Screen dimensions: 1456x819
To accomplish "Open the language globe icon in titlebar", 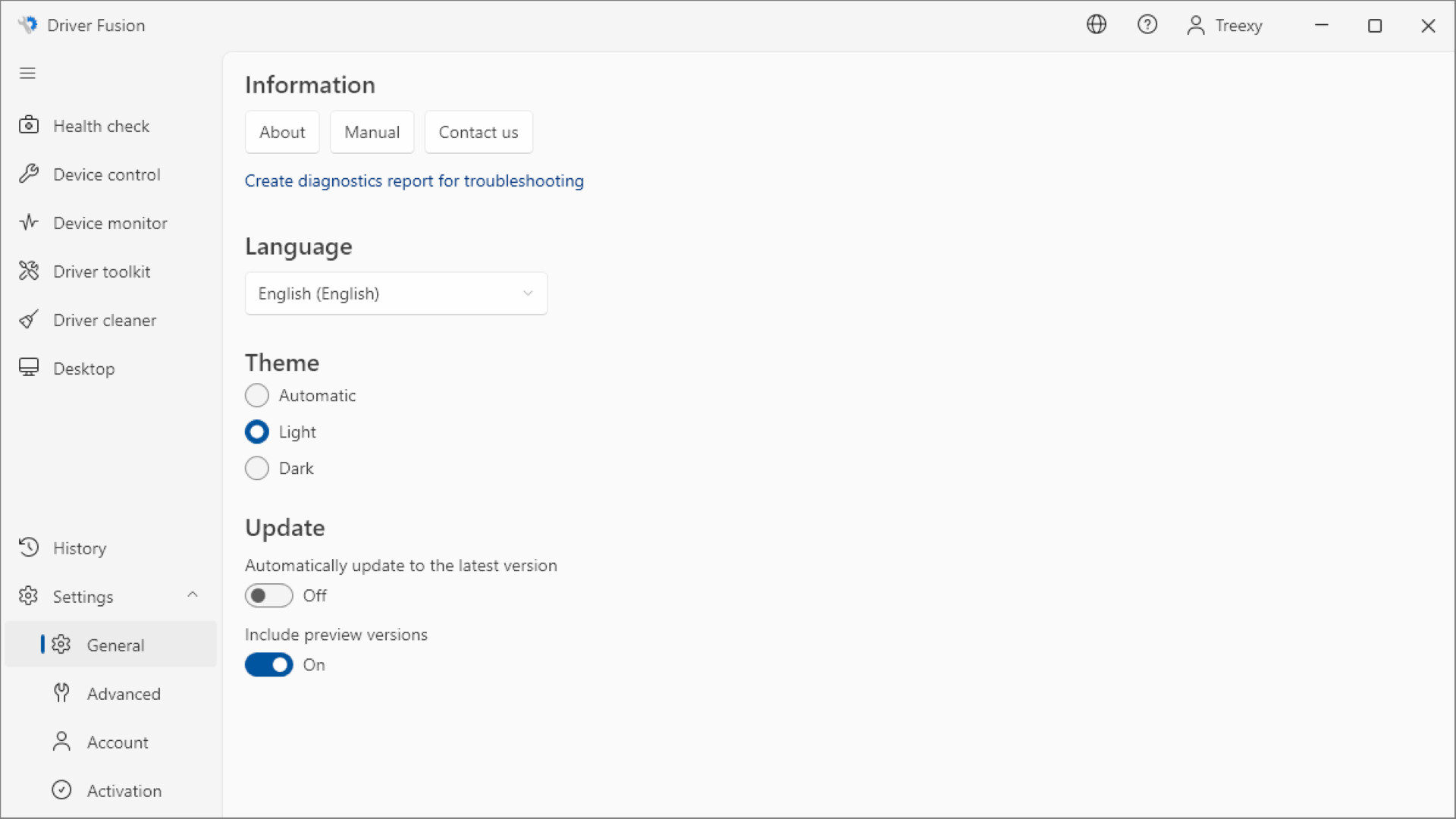I will click(x=1097, y=24).
